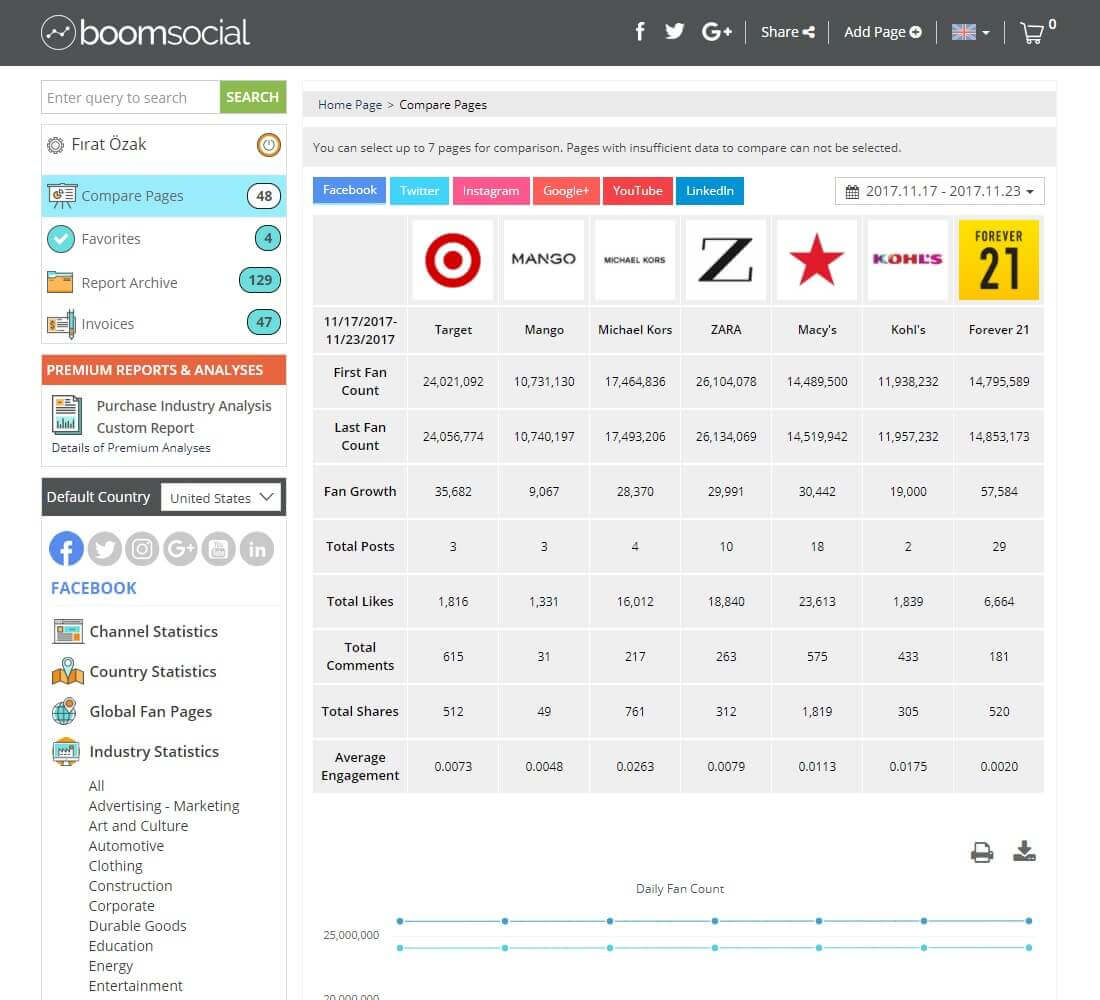Viewport: 1100px width, 1000px height.
Task: Click Custom Report link
Action: 145,428
